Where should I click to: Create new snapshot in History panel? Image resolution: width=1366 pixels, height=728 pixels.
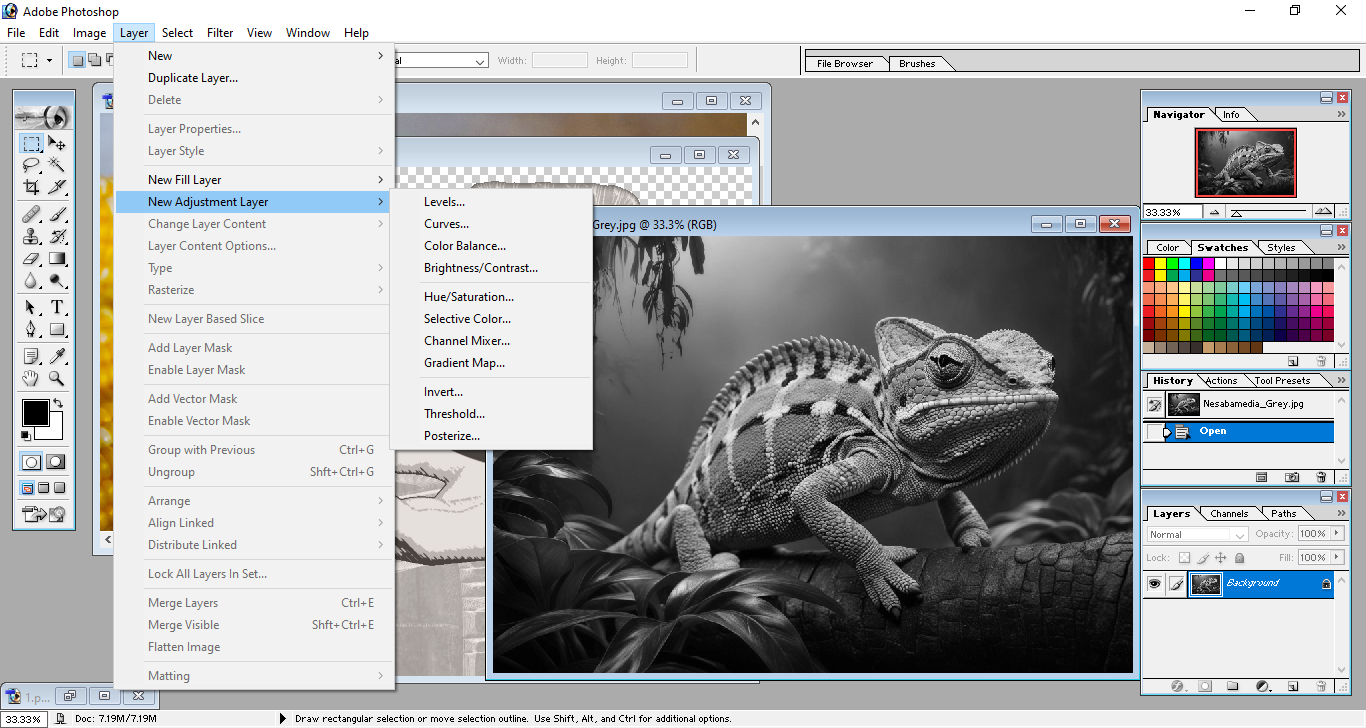pos(1292,478)
